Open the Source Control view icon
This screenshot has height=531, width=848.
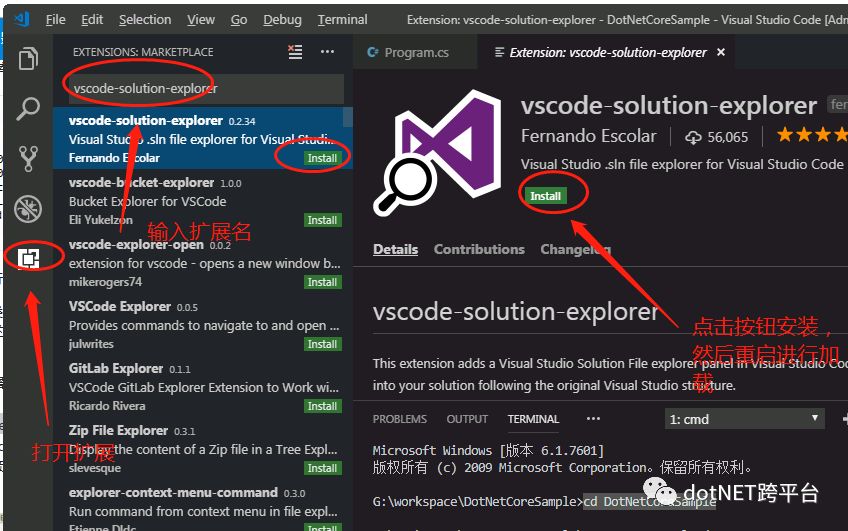coord(28,158)
